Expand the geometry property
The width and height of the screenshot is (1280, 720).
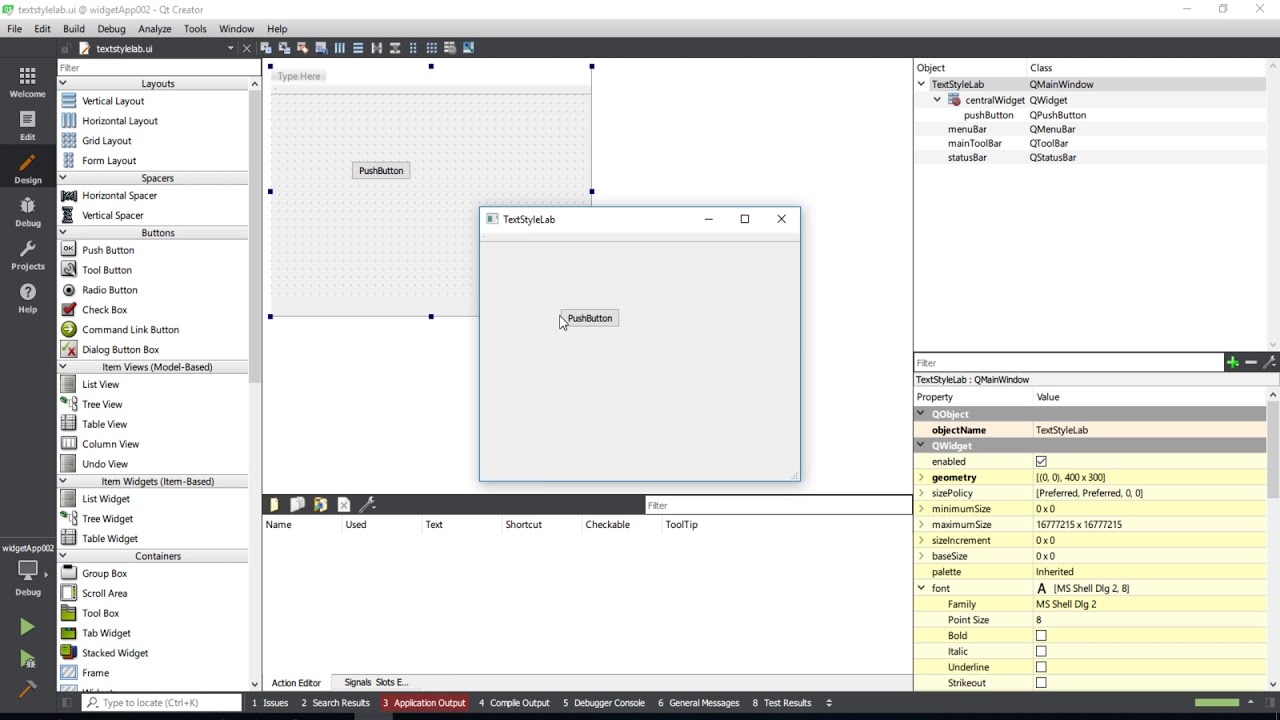pyautogui.click(x=921, y=477)
